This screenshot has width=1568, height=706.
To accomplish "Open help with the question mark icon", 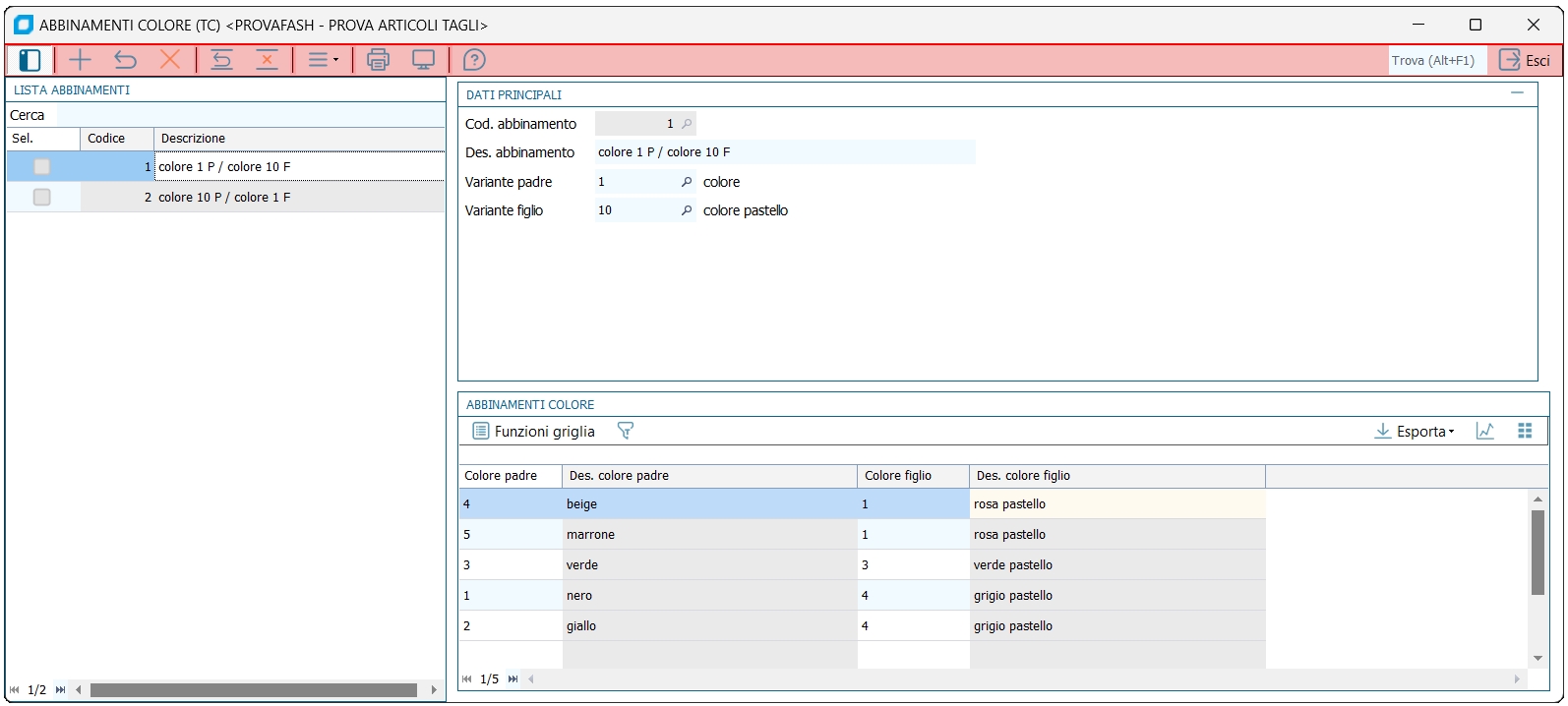I will point(474,60).
